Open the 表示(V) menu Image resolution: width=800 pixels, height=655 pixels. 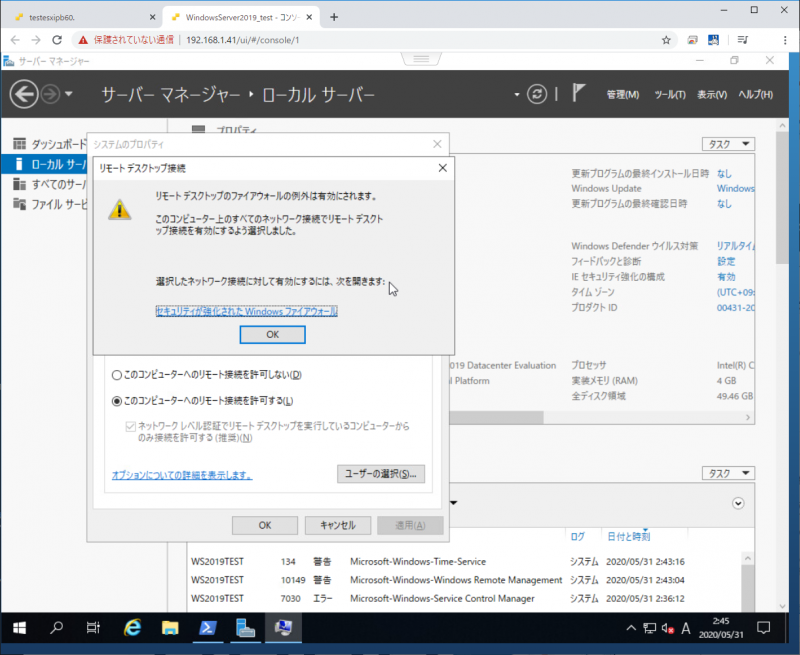pyautogui.click(x=712, y=94)
